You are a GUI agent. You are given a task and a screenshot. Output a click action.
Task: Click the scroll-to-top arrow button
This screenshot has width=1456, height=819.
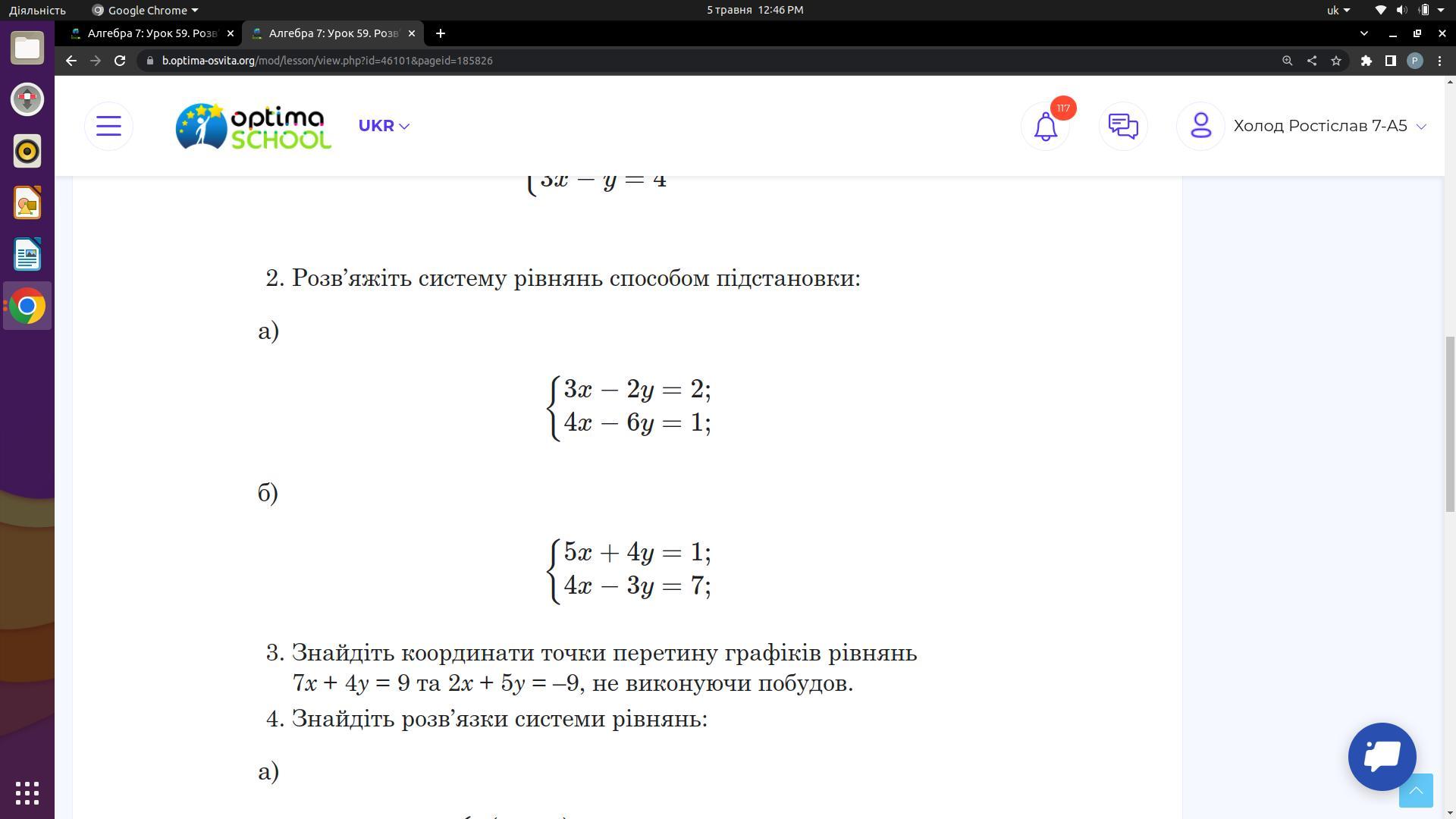(x=1415, y=792)
